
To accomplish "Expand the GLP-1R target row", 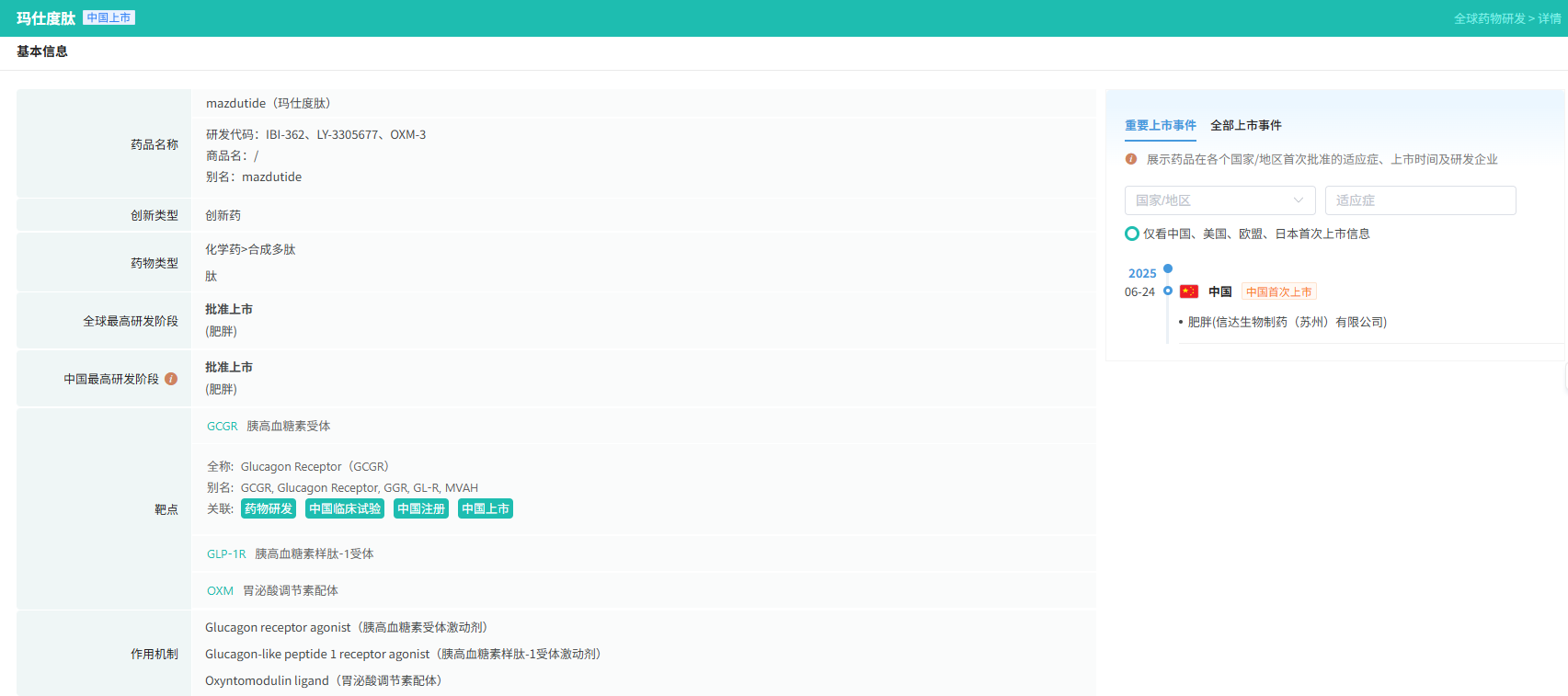I will (x=226, y=553).
